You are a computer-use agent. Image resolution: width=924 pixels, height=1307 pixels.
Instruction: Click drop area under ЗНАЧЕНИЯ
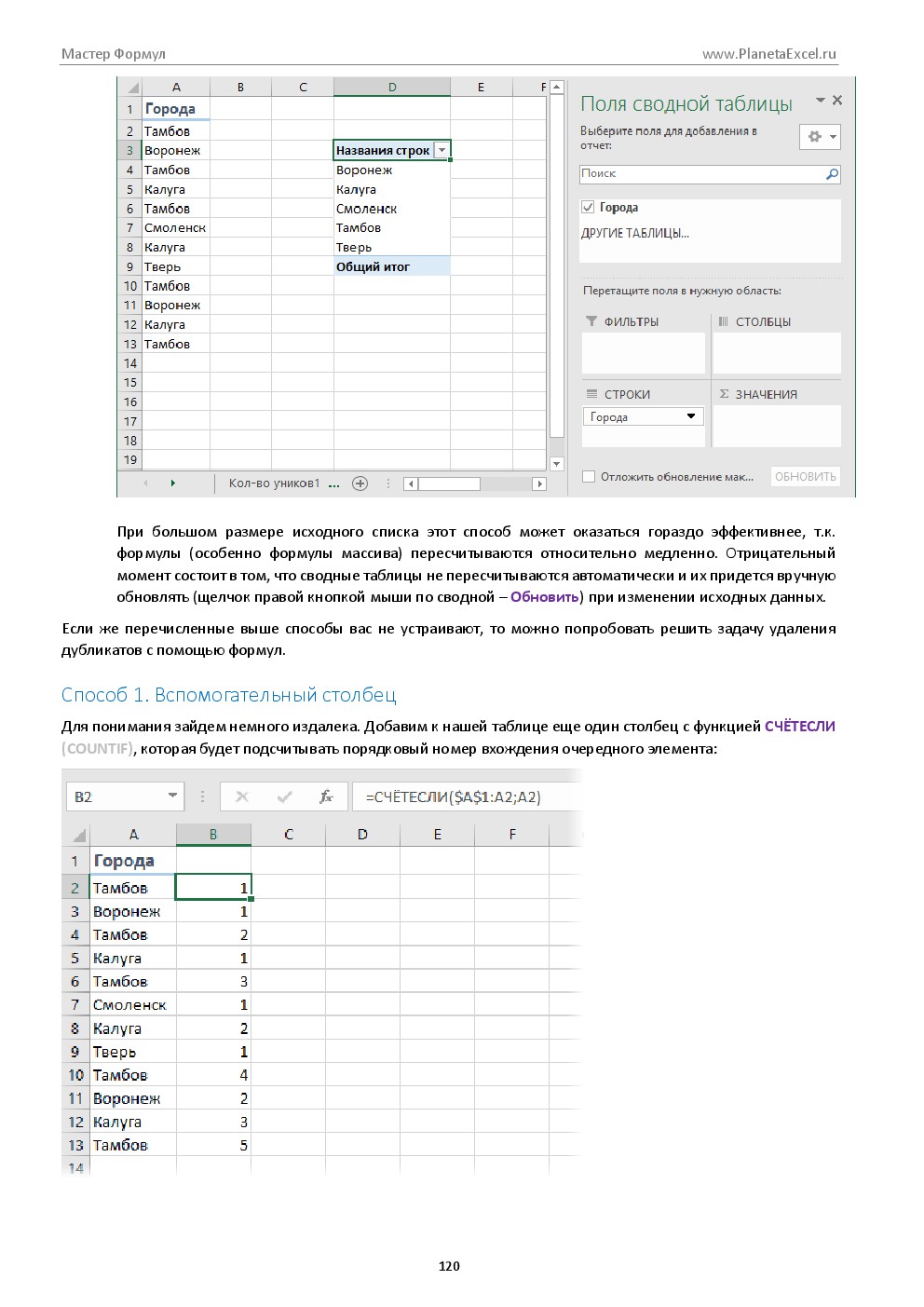point(777,426)
